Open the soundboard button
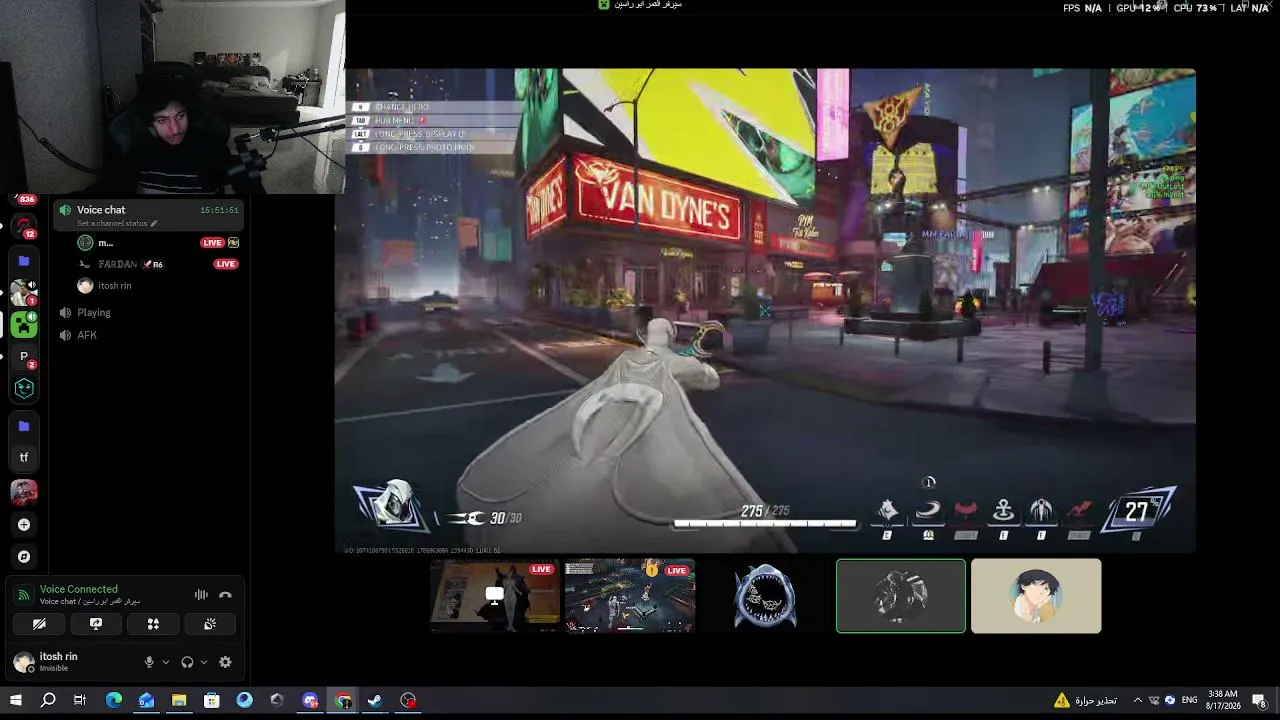1280x720 pixels. pos(210,624)
